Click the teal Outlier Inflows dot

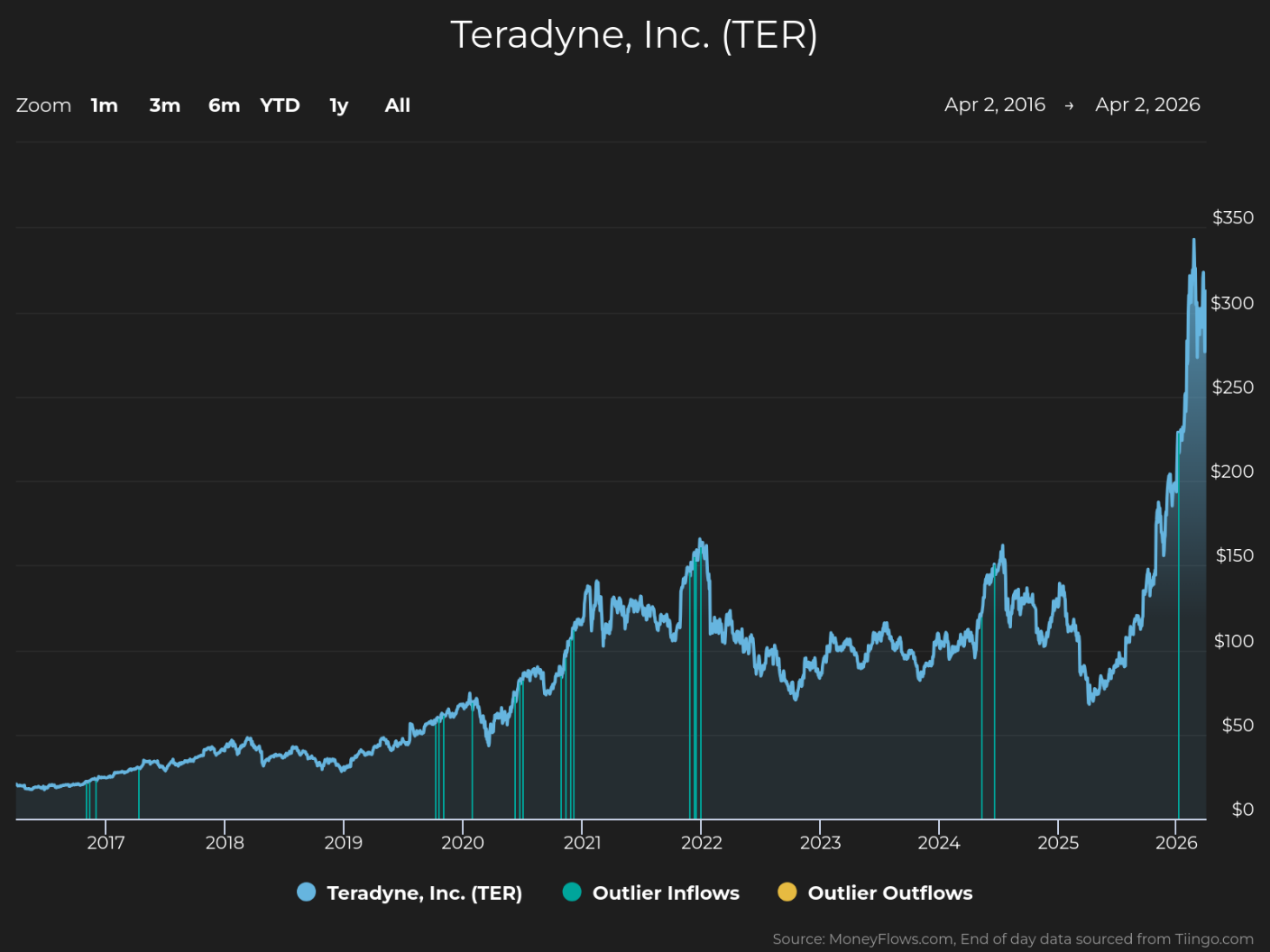(572, 892)
